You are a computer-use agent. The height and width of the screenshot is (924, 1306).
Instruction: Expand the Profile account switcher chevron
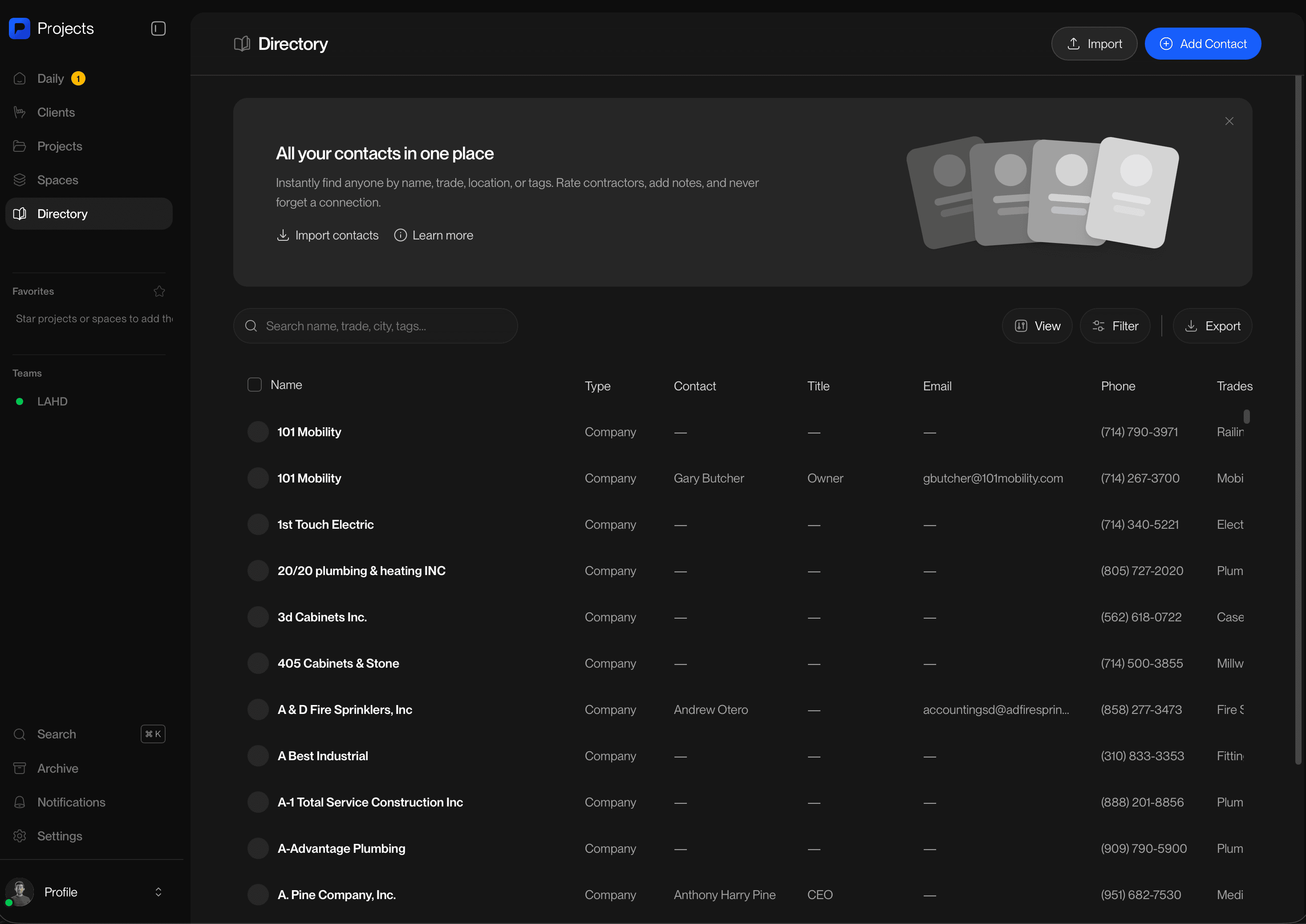tap(158, 892)
